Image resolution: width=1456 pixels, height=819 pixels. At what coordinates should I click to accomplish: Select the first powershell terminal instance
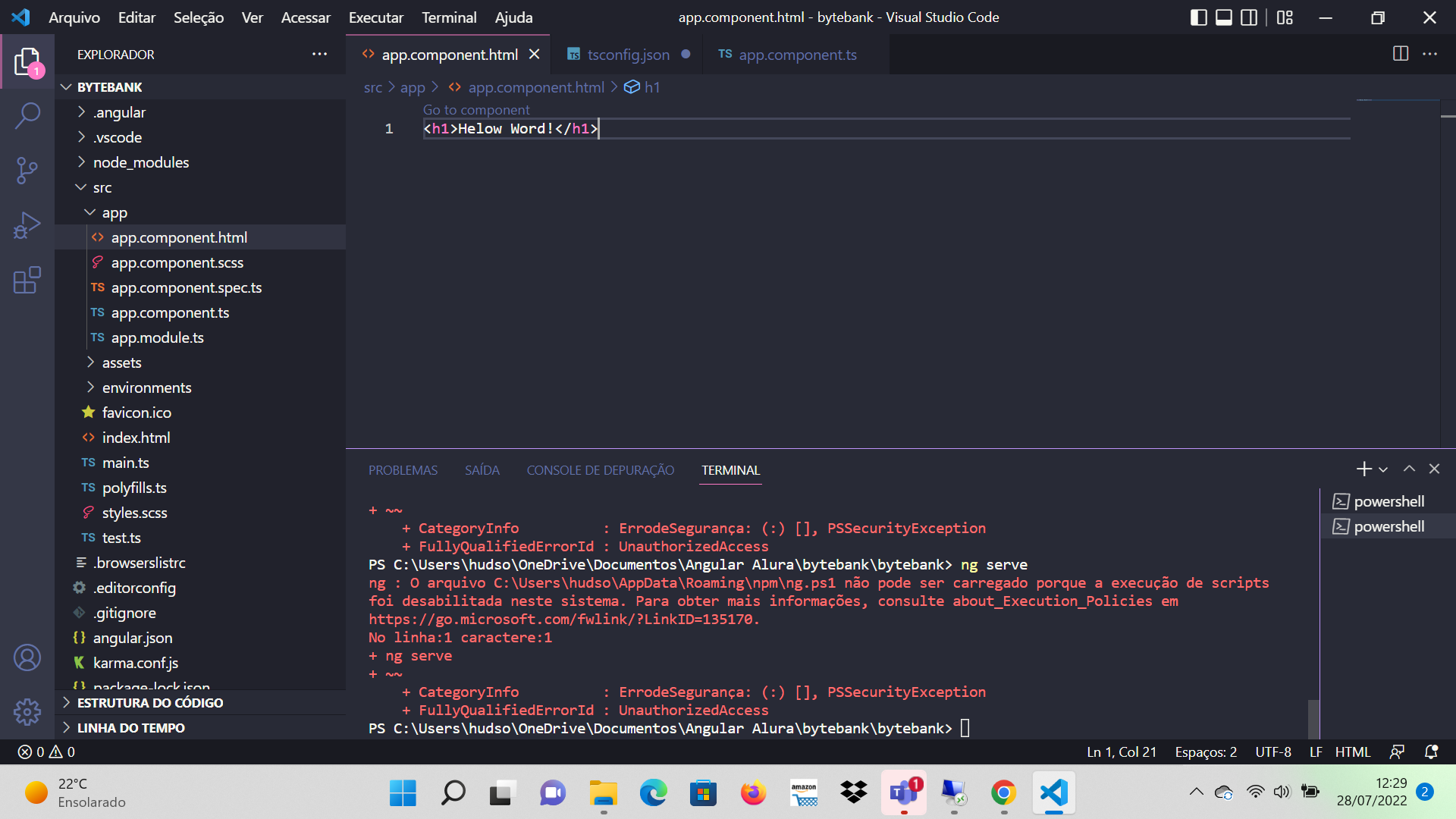coord(1388,501)
